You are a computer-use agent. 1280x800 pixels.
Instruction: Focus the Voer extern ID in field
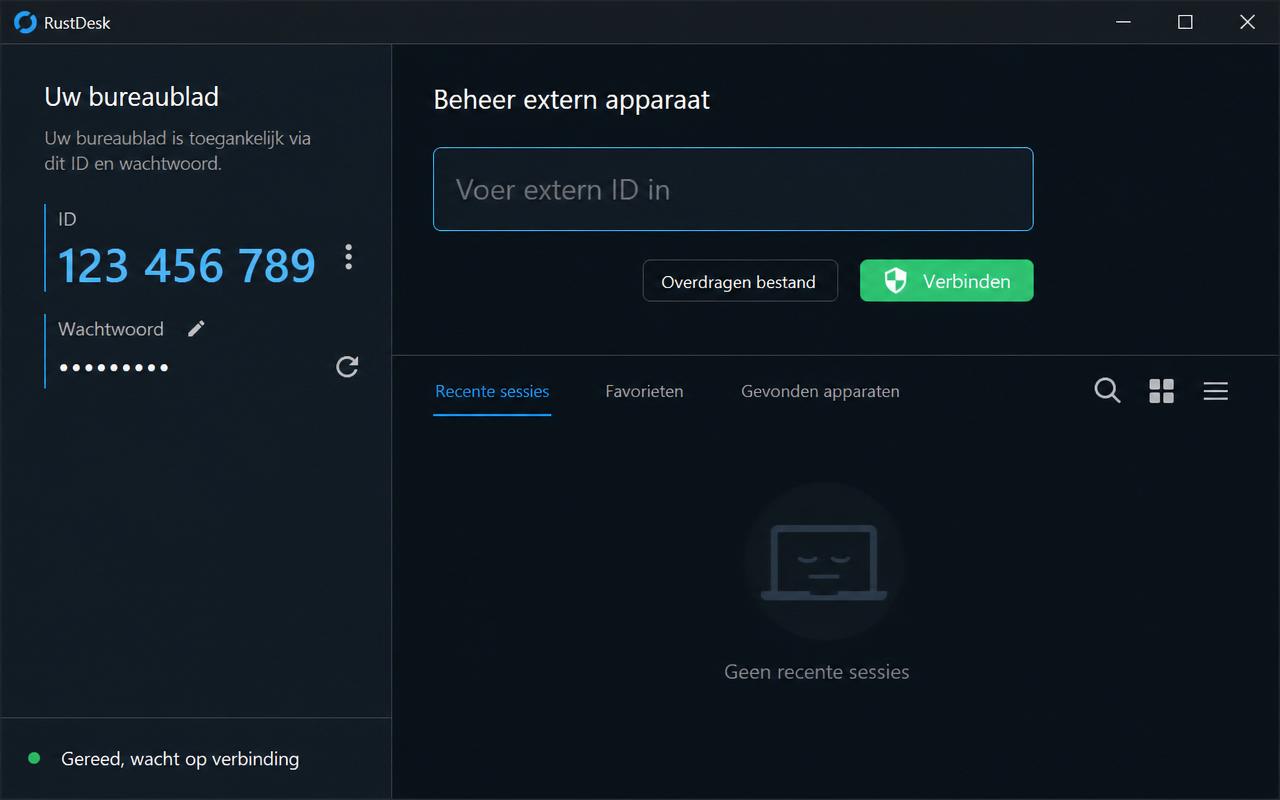click(733, 189)
